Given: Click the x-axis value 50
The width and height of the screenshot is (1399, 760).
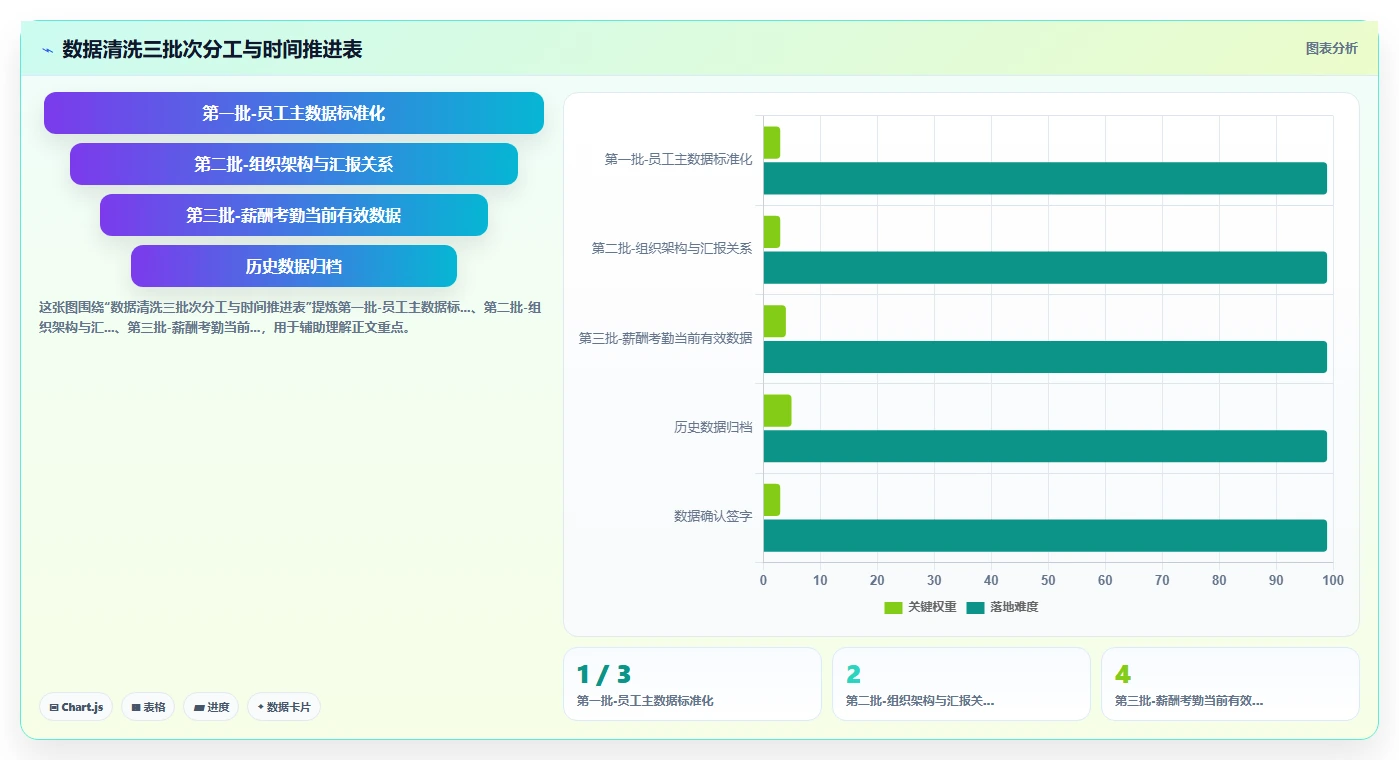Looking at the screenshot, I should click(x=1048, y=581).
